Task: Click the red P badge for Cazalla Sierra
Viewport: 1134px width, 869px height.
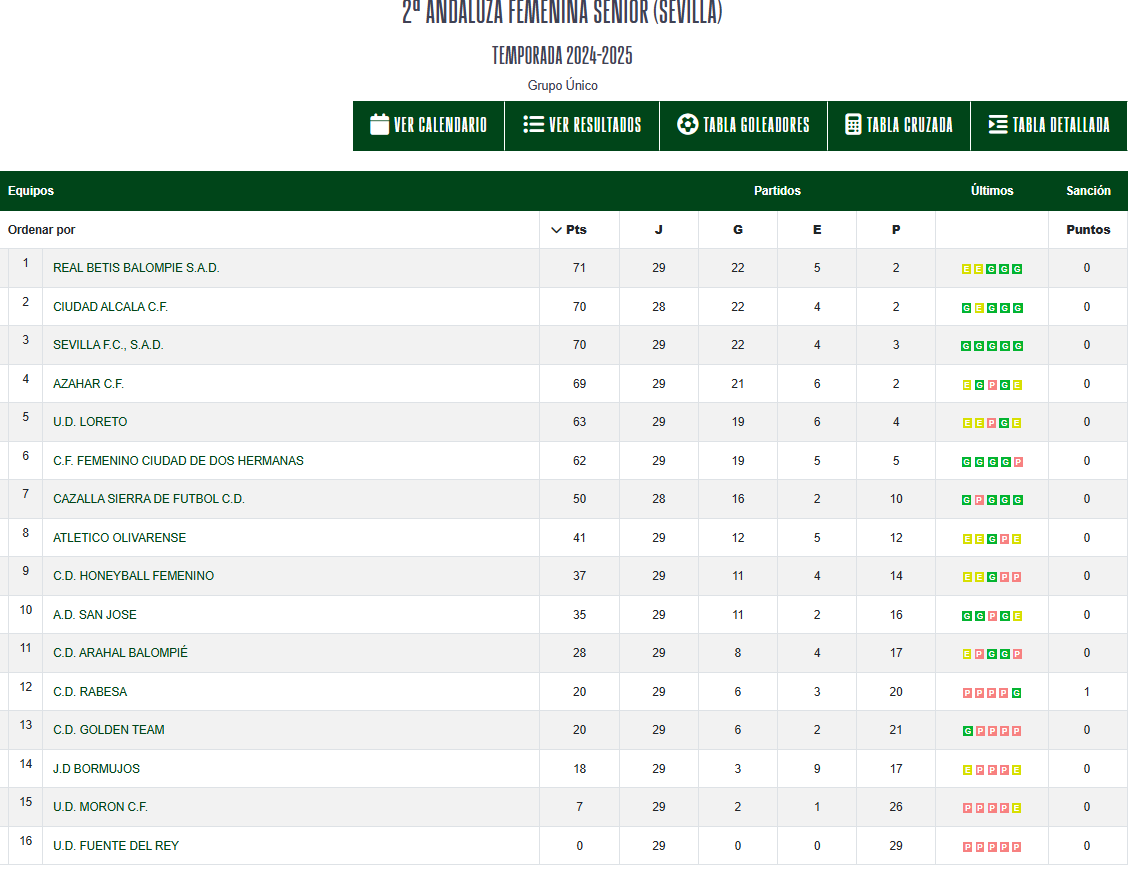Action: 979,501
